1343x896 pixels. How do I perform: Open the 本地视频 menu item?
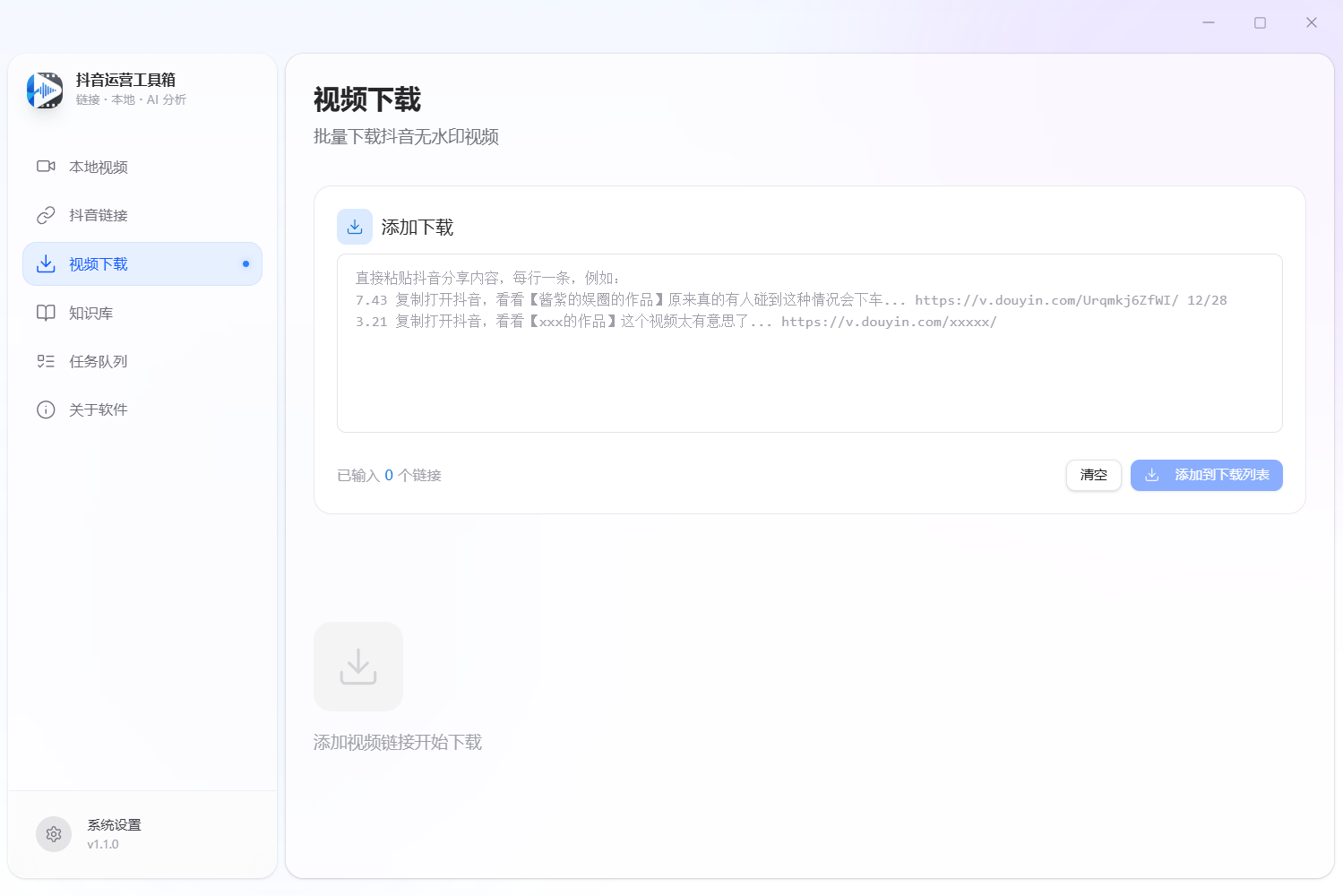pyautogui.click(x=99, y=168)
